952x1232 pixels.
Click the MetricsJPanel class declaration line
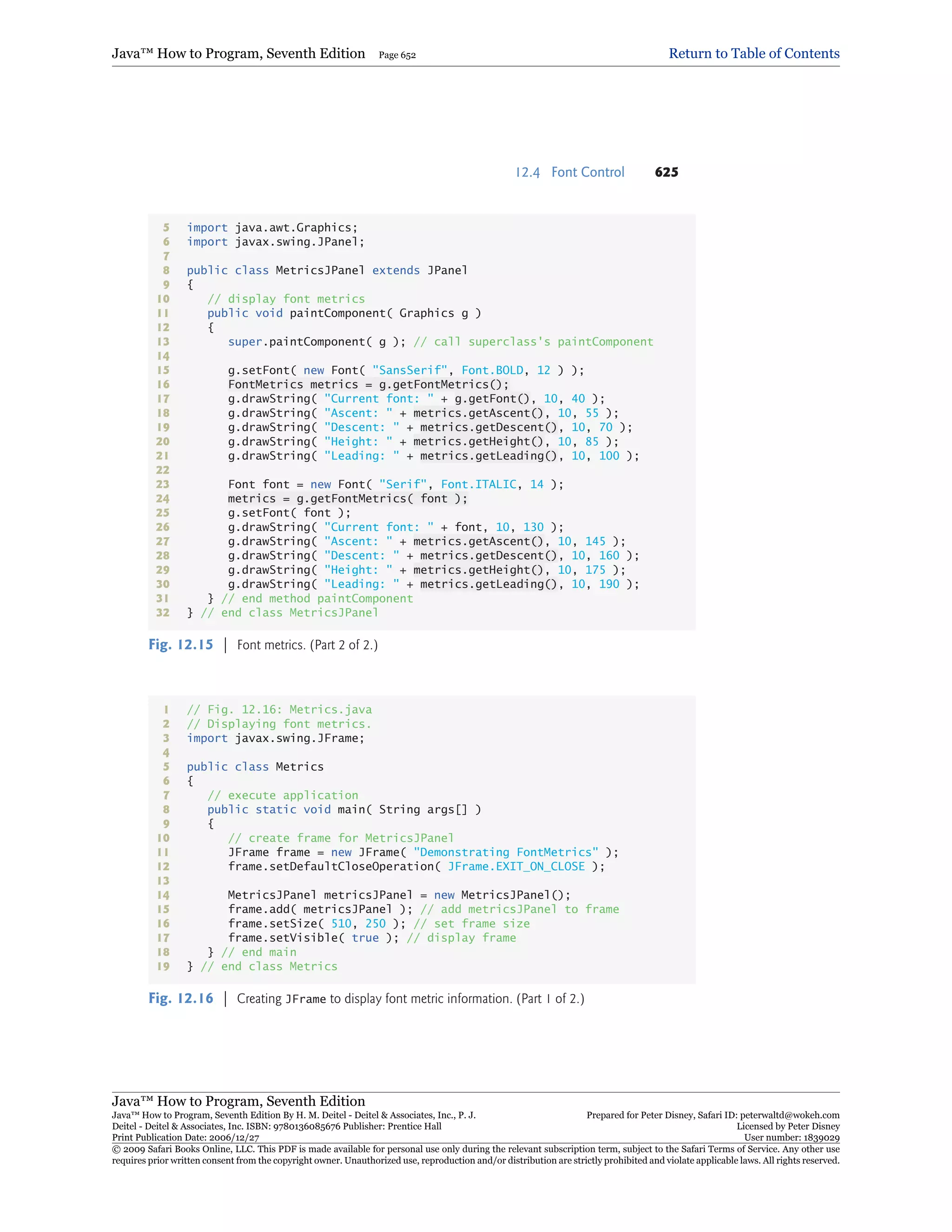tap(327, 271)
